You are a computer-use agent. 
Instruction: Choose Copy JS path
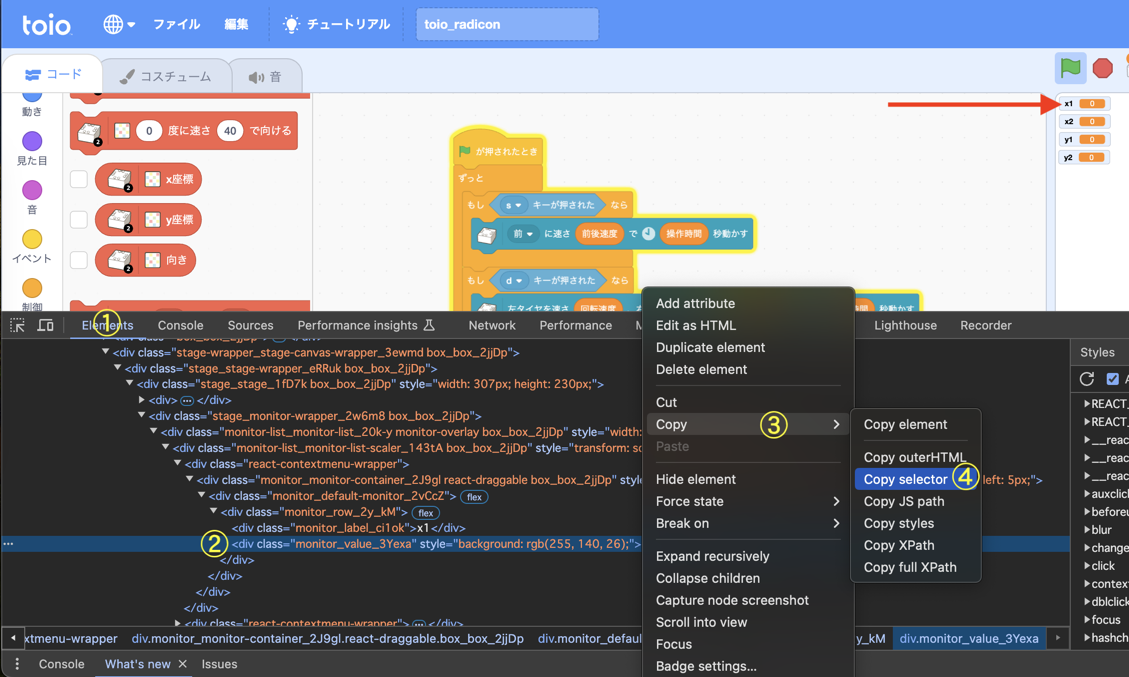click(x=904, y=501)
